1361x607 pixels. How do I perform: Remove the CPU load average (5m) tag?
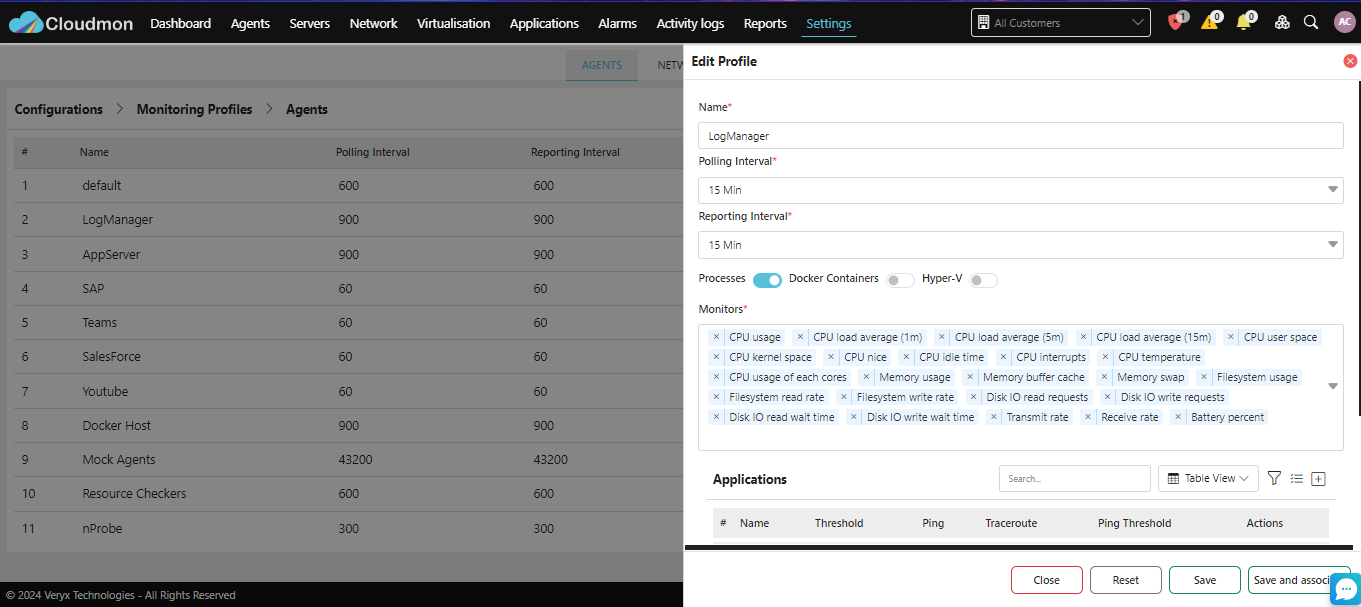pos(942,337)
